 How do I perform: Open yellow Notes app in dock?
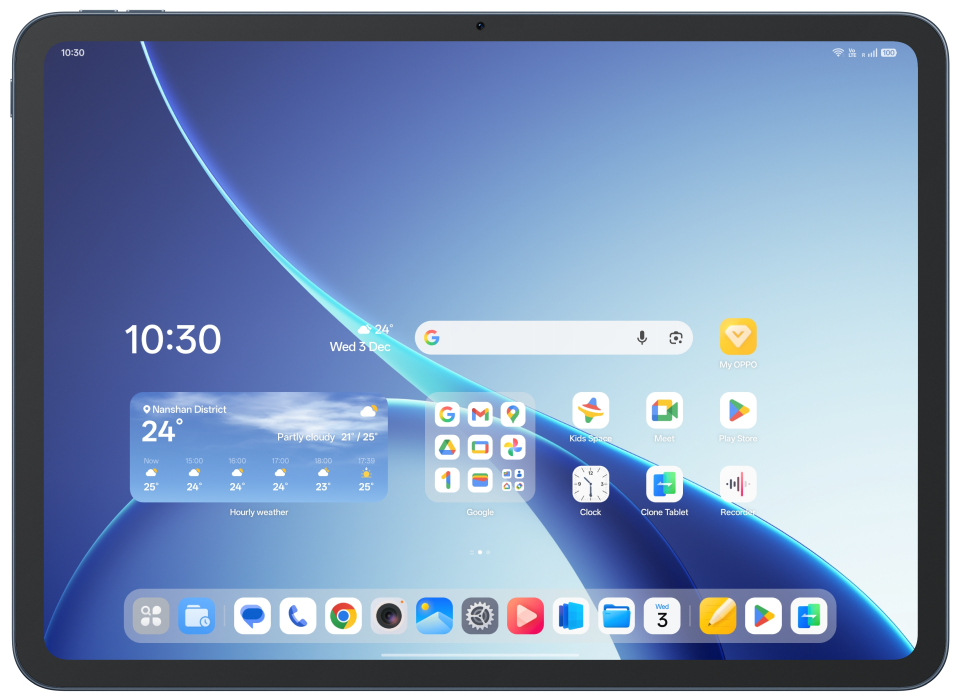[x=718, y=616]
